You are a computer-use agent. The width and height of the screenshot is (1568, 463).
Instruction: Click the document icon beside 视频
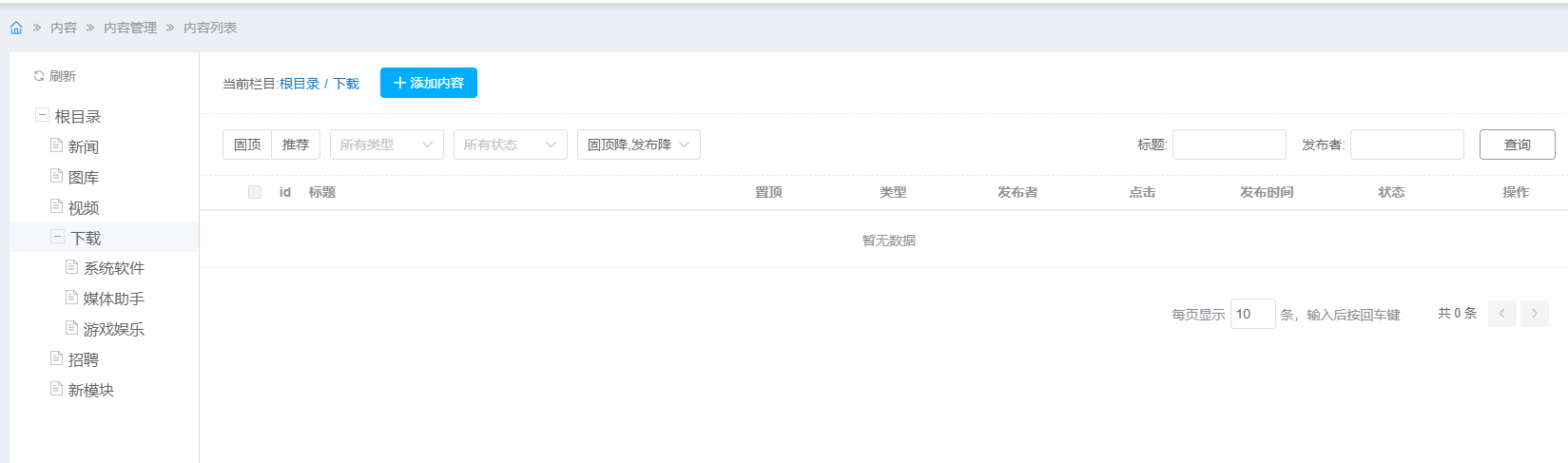(x=56, y=206)
